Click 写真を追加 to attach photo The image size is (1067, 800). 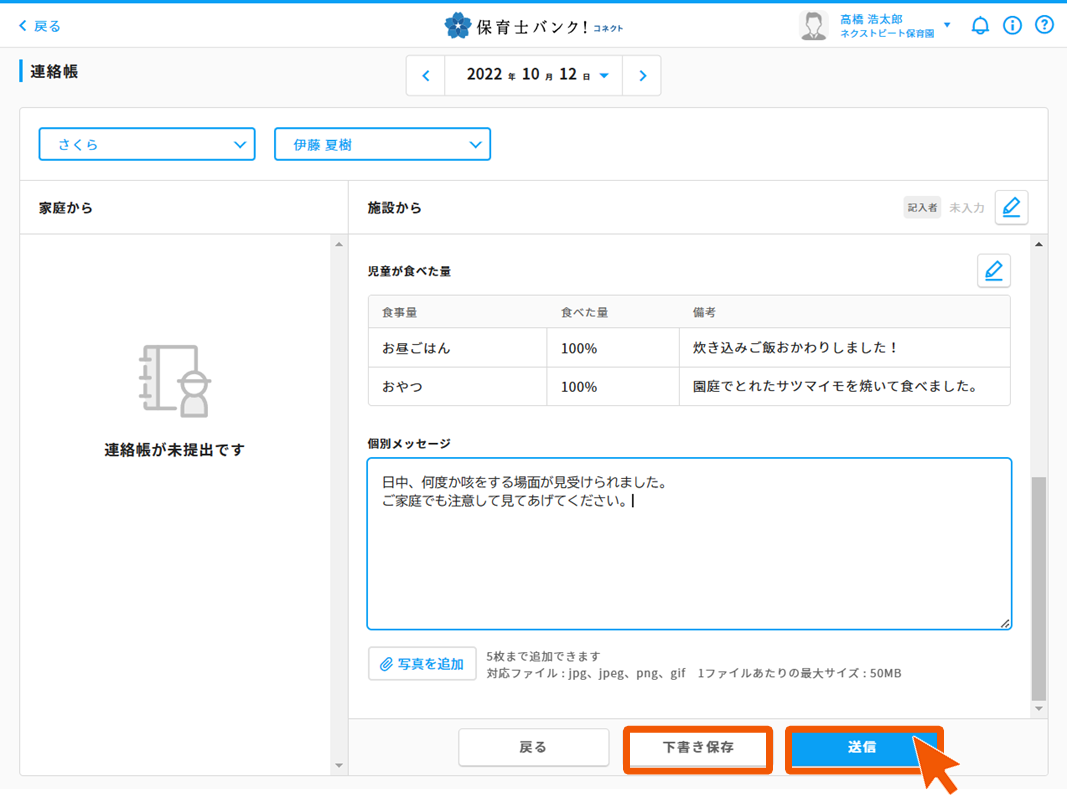pos(422,664)
